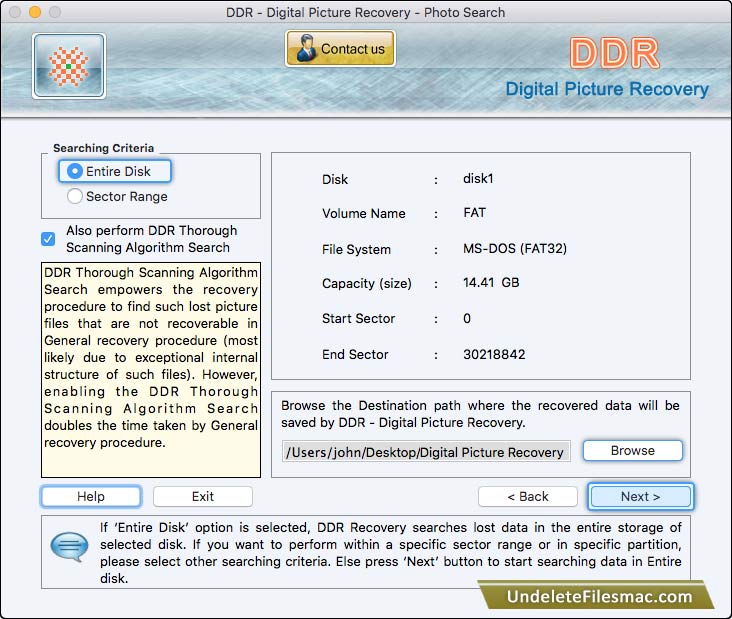Go back with the < Back button
This screenshot has width=732, height=619.
coord(528,496)
